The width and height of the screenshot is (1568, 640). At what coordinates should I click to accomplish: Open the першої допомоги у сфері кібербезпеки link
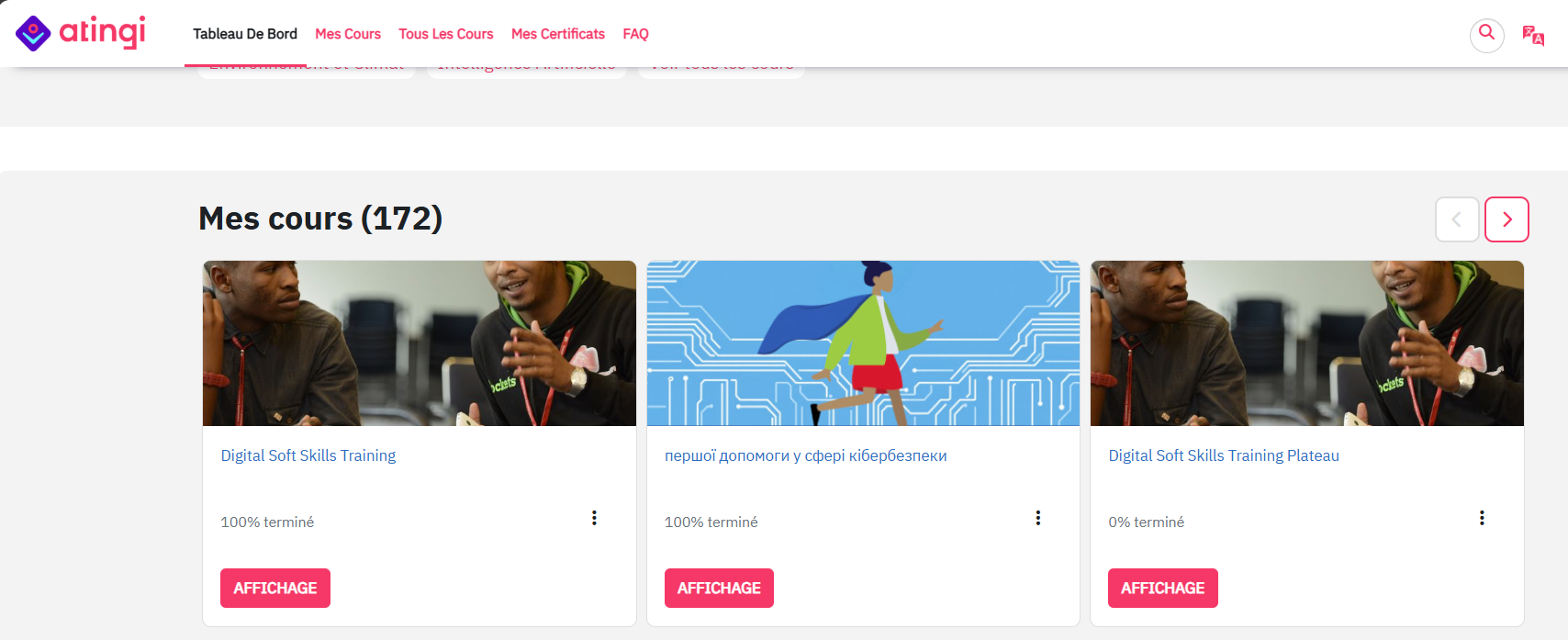806,455
